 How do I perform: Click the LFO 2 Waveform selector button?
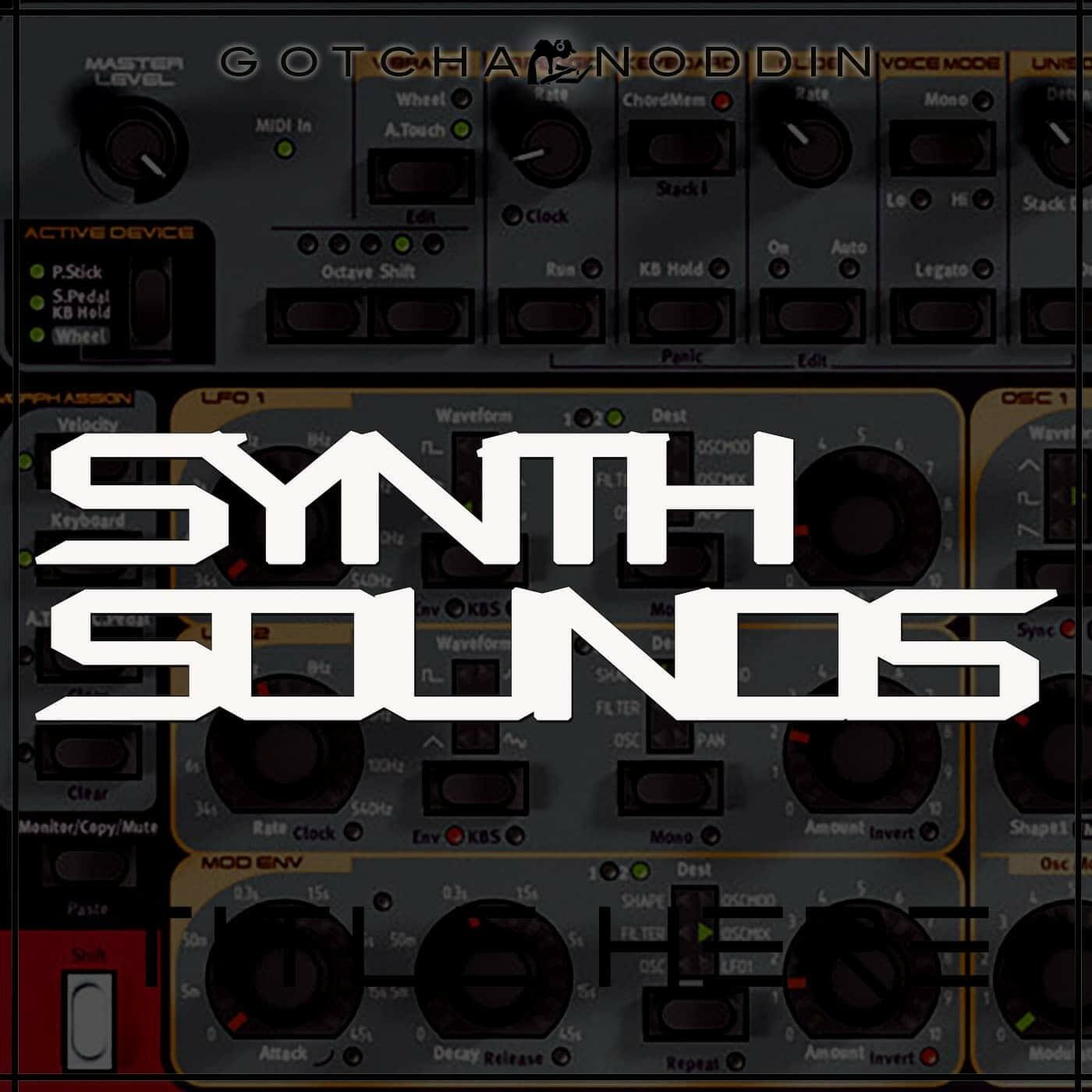[474, 788]
